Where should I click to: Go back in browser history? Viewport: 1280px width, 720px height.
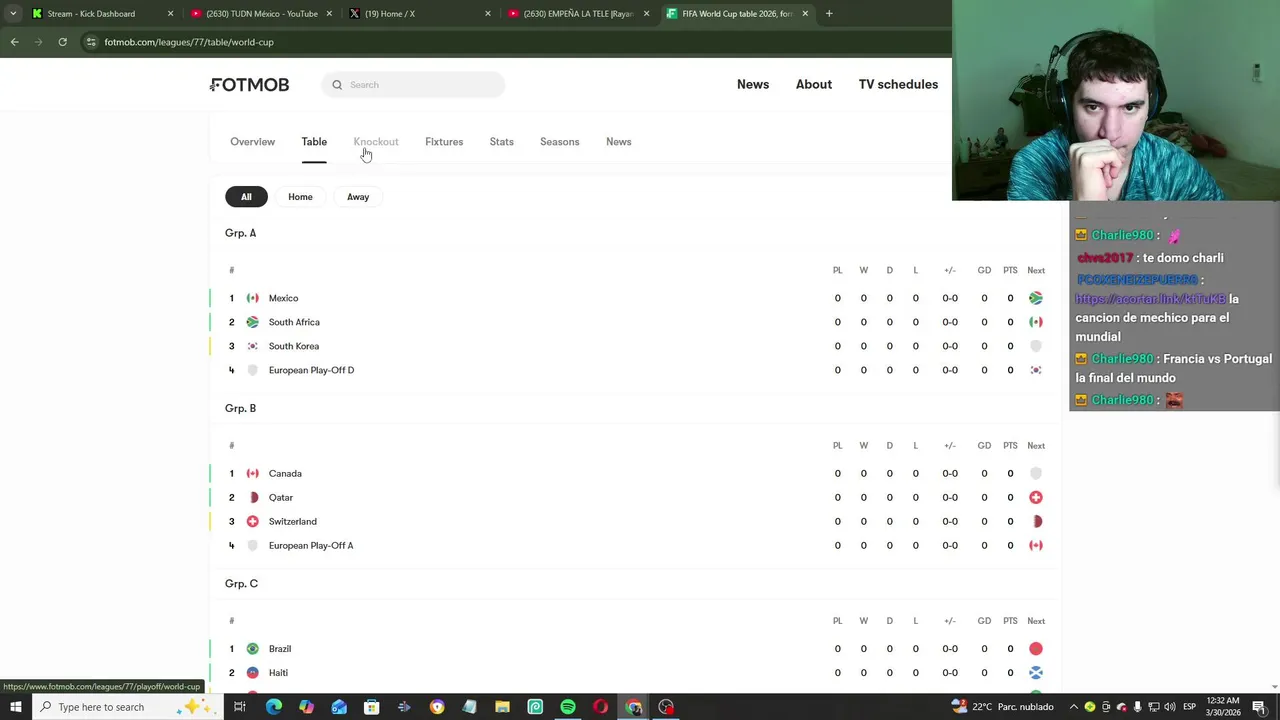(x=14, y=42)
